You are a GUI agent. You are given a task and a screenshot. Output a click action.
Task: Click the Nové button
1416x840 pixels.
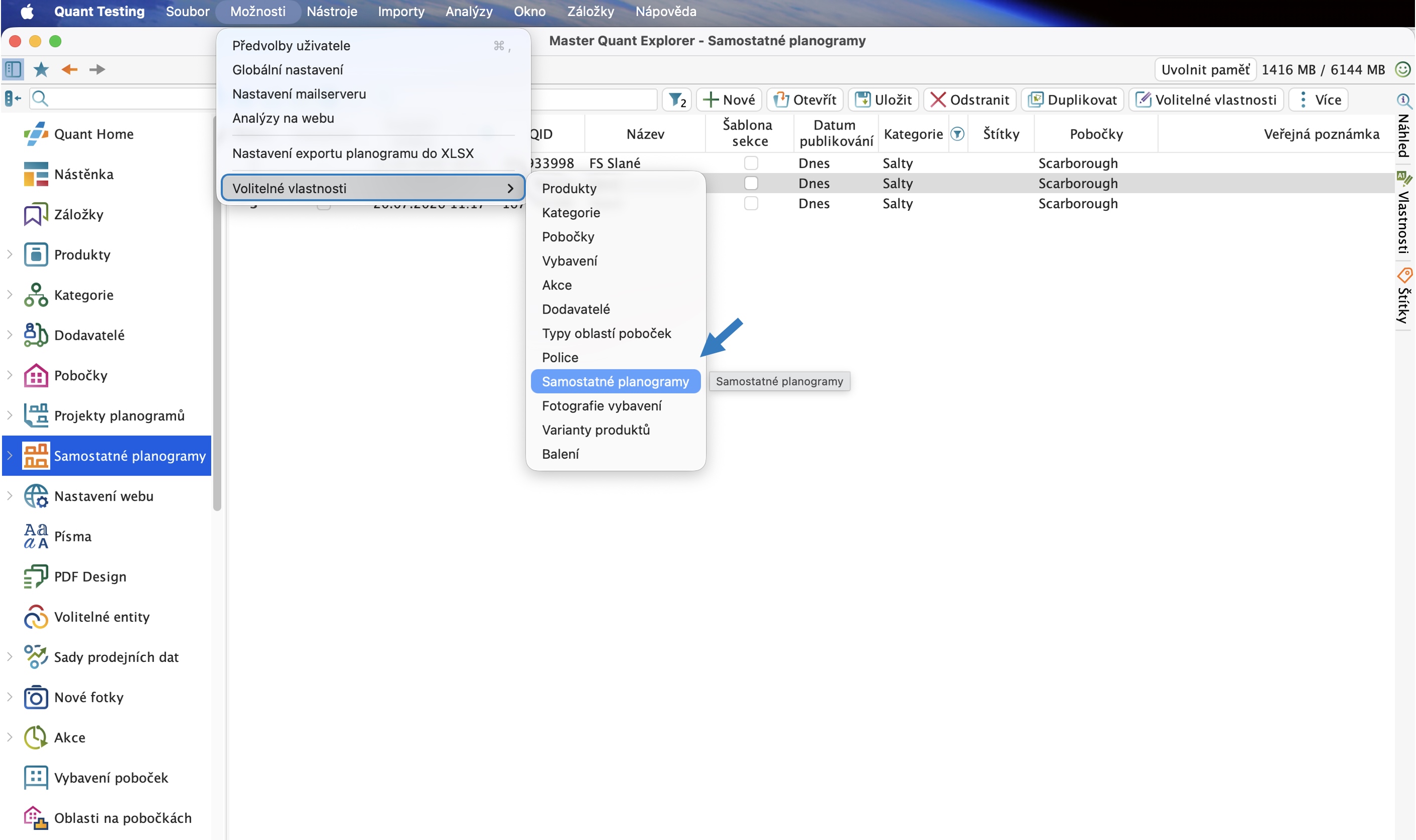729,100
